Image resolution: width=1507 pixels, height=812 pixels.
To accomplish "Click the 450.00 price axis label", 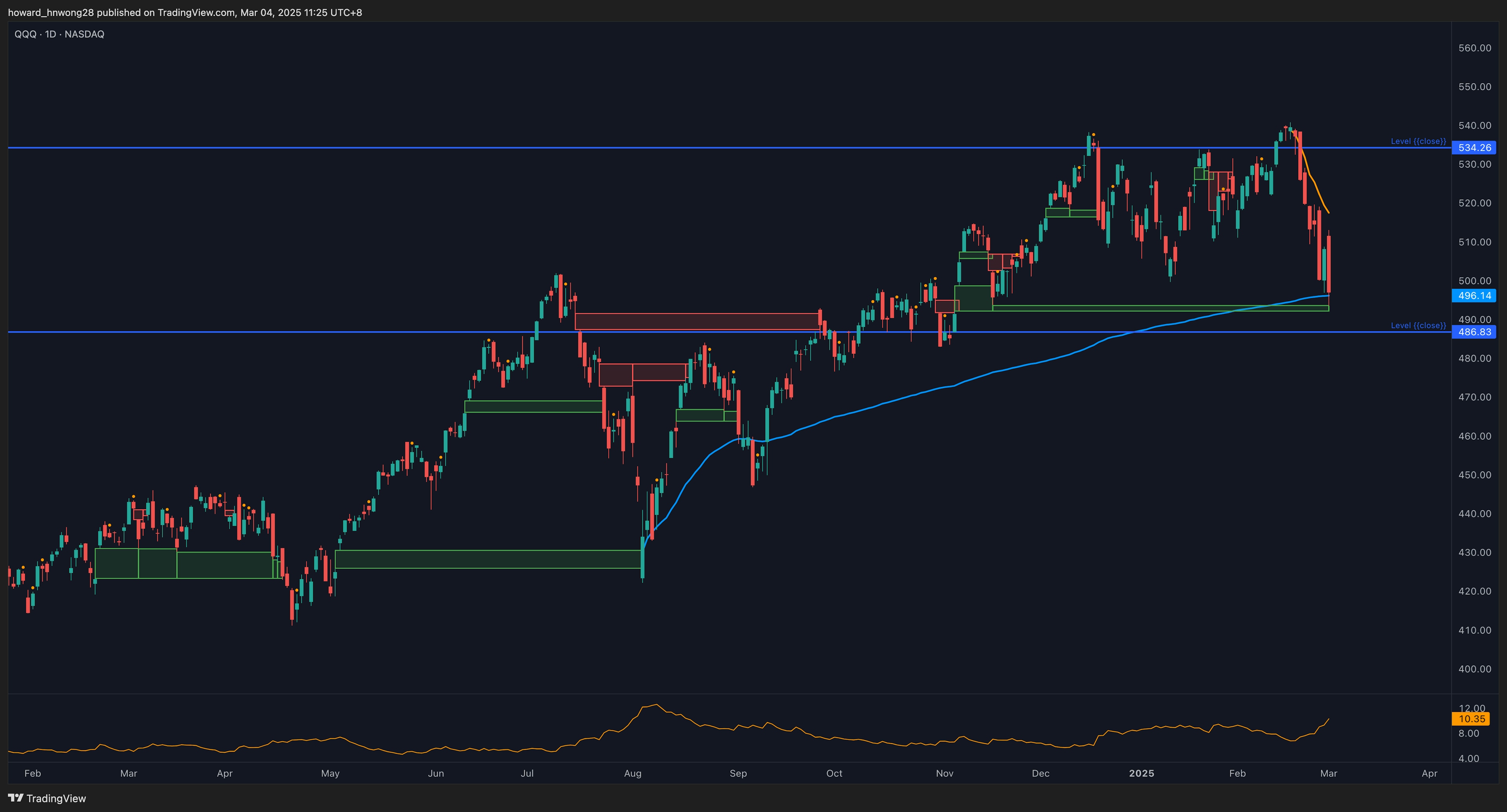I will 1475,475.
